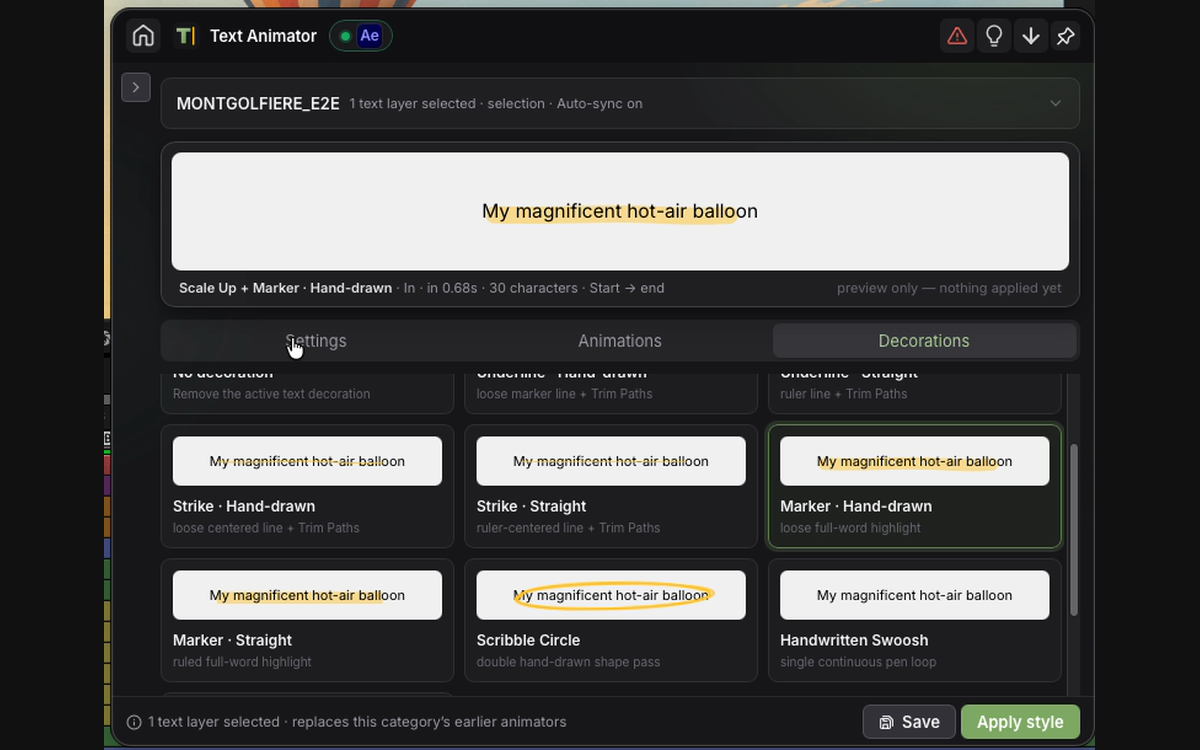
Task: Click the Save button
Action: pos(909,722)
